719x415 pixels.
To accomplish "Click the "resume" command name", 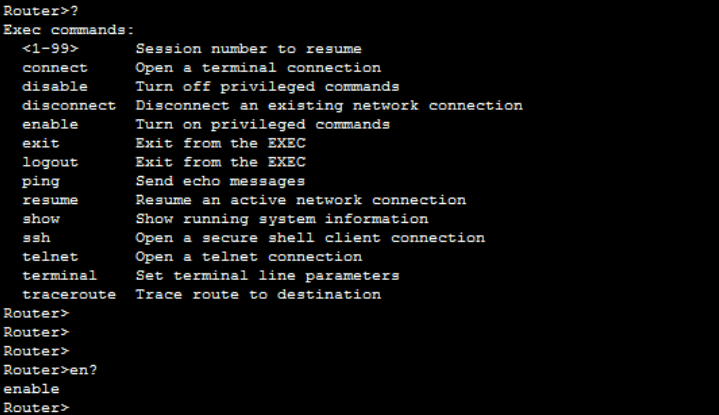I will (50, 200).
